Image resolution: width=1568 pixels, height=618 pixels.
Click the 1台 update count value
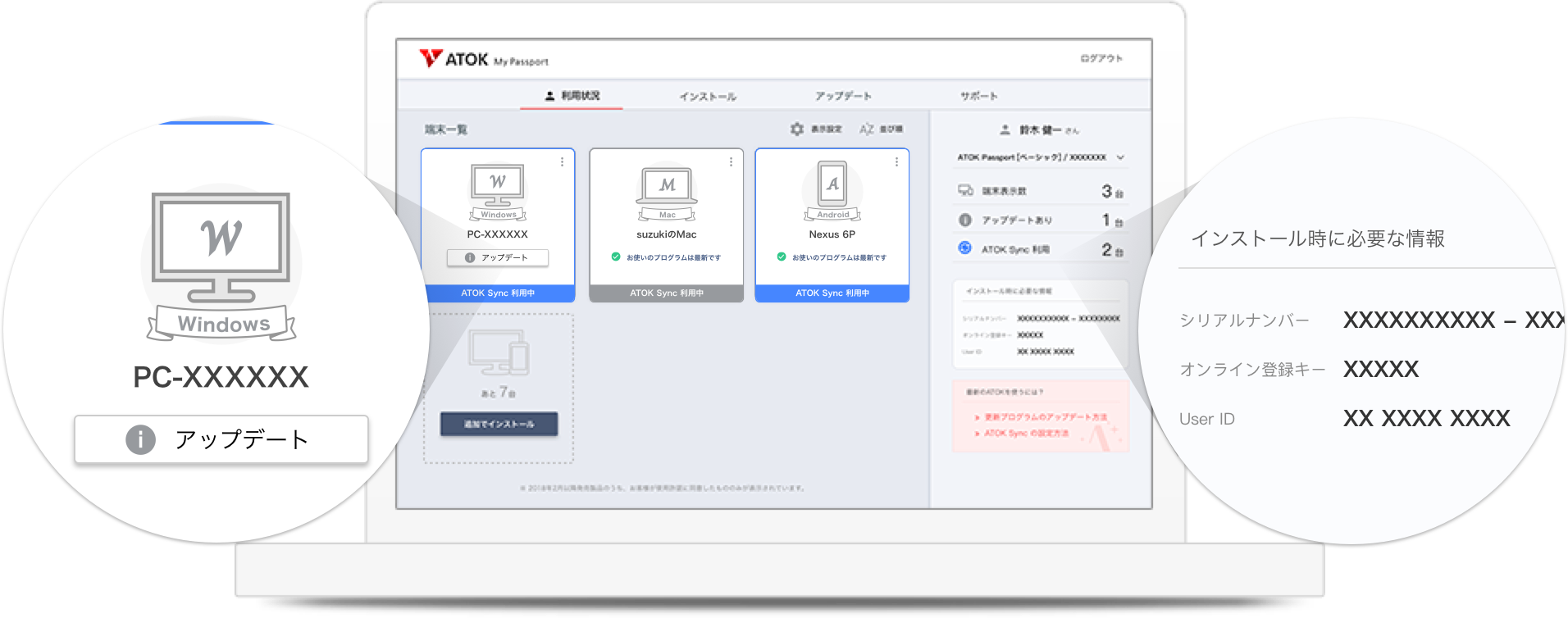(x=1113, y=220)
